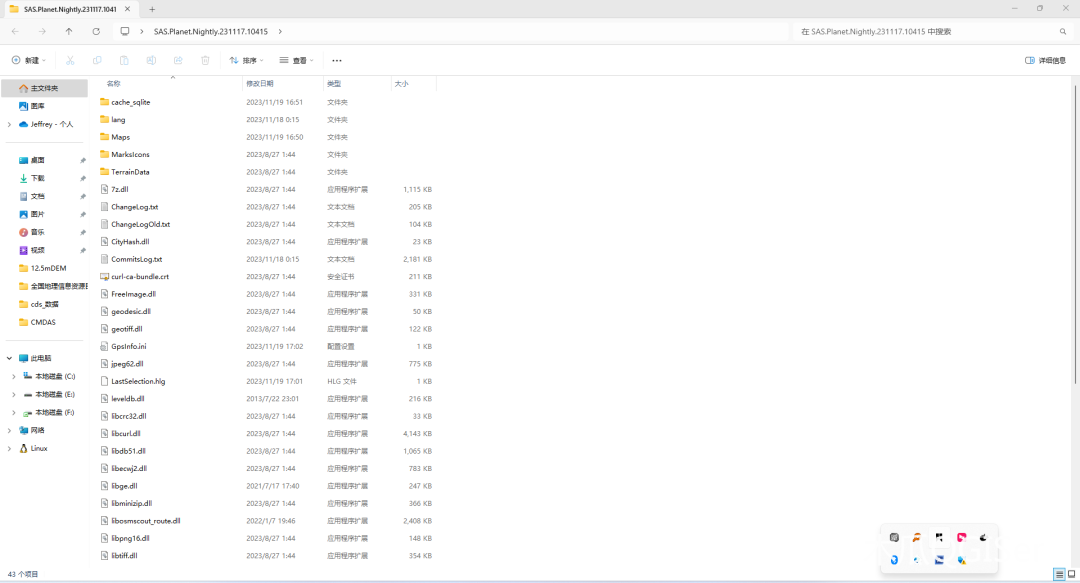
Task: Sort by 类型 column header
Action: 334,83
